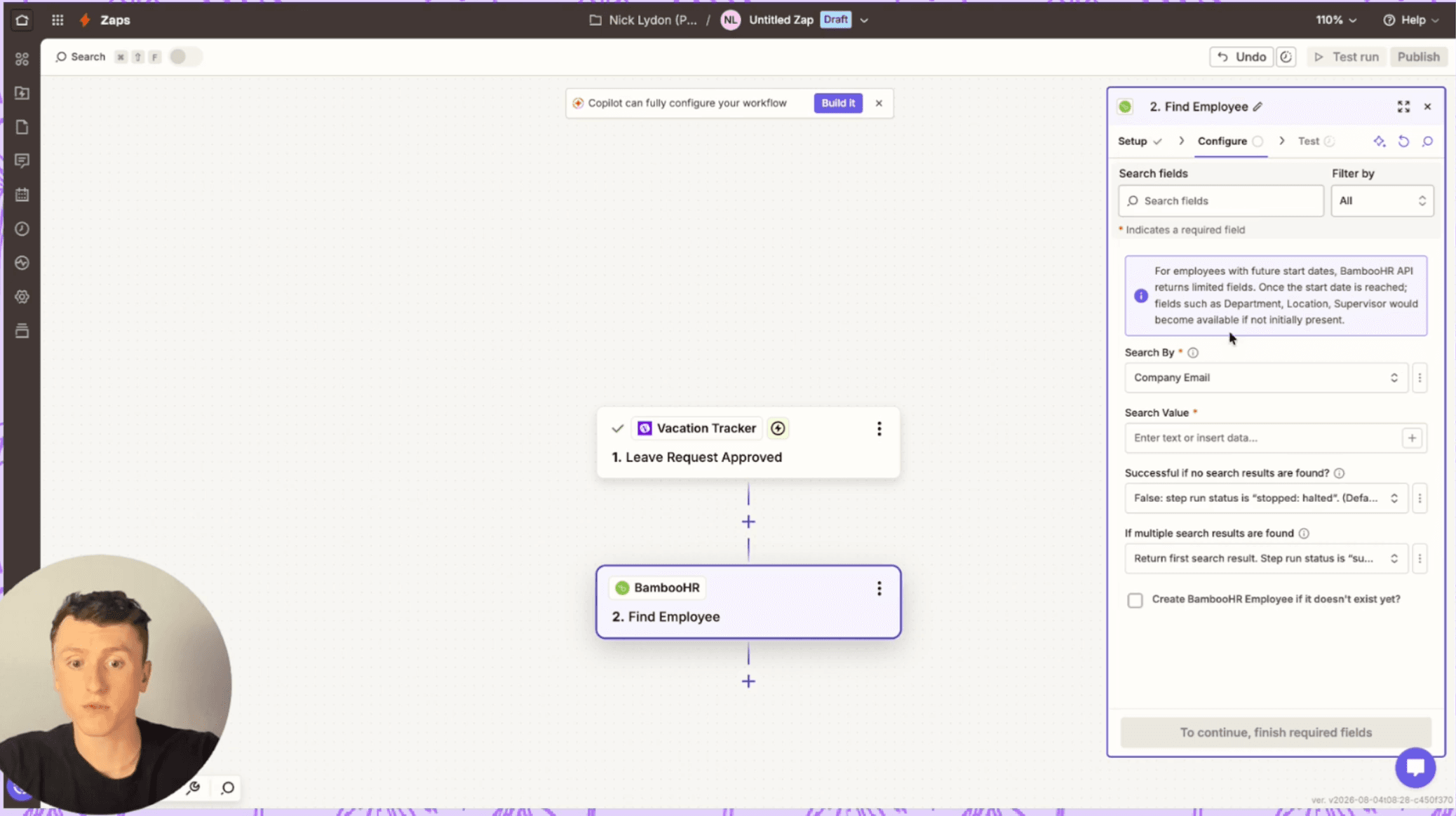Screen dimensions: 1456x816
Task: Check Create BambooHR Employee if it doesn't exist
Action: [x=1135, y=600]
